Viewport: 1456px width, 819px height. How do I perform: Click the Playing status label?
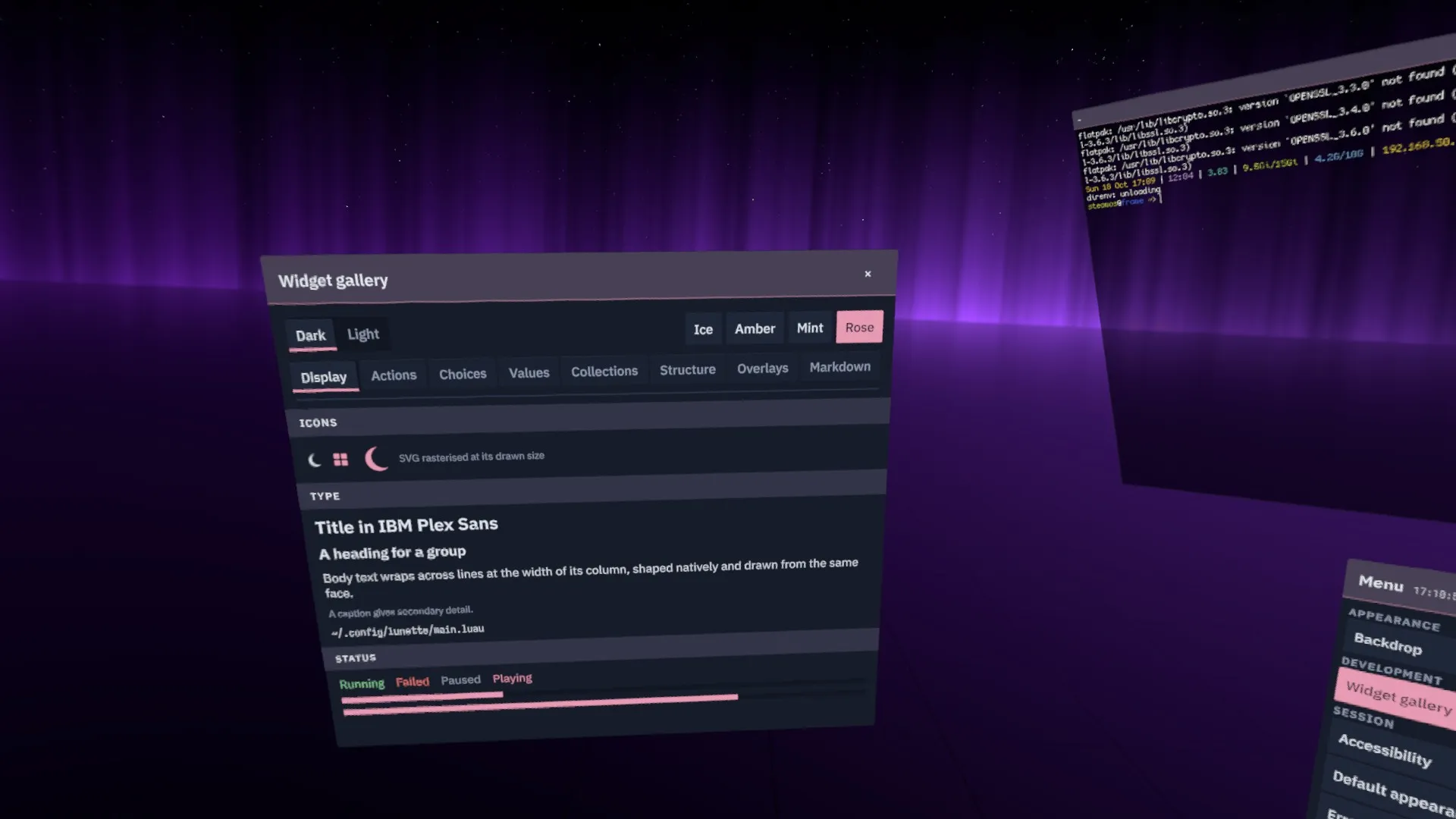tap(512, 678)
